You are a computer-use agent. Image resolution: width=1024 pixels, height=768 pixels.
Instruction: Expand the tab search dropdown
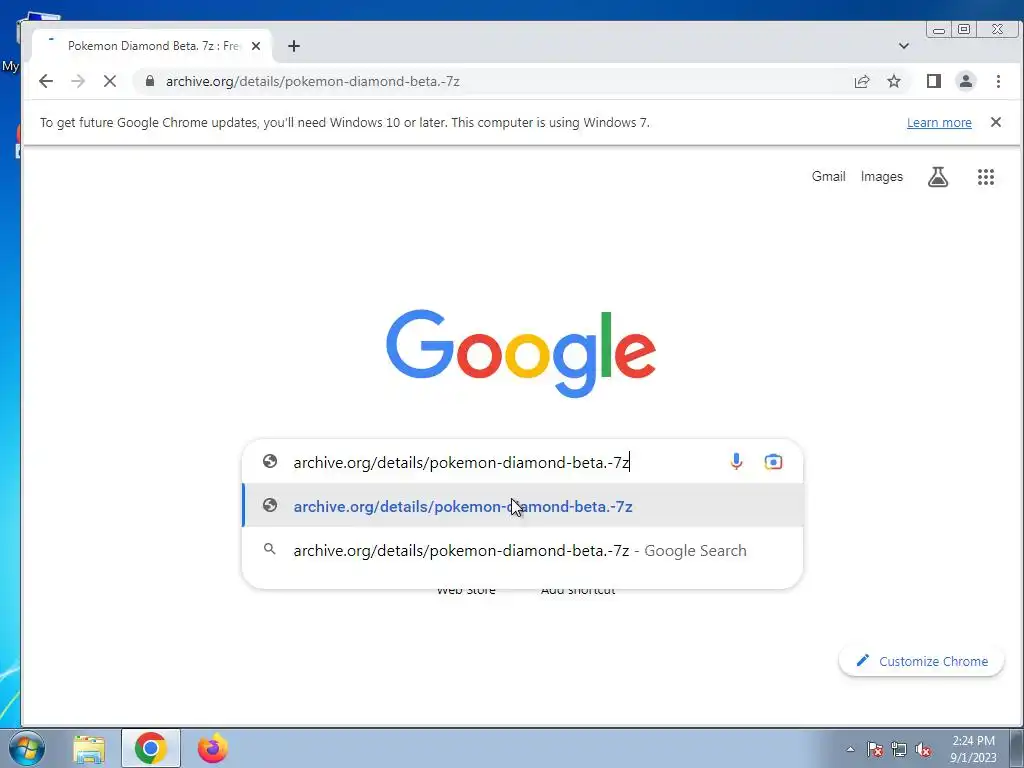tap(903, 46)
